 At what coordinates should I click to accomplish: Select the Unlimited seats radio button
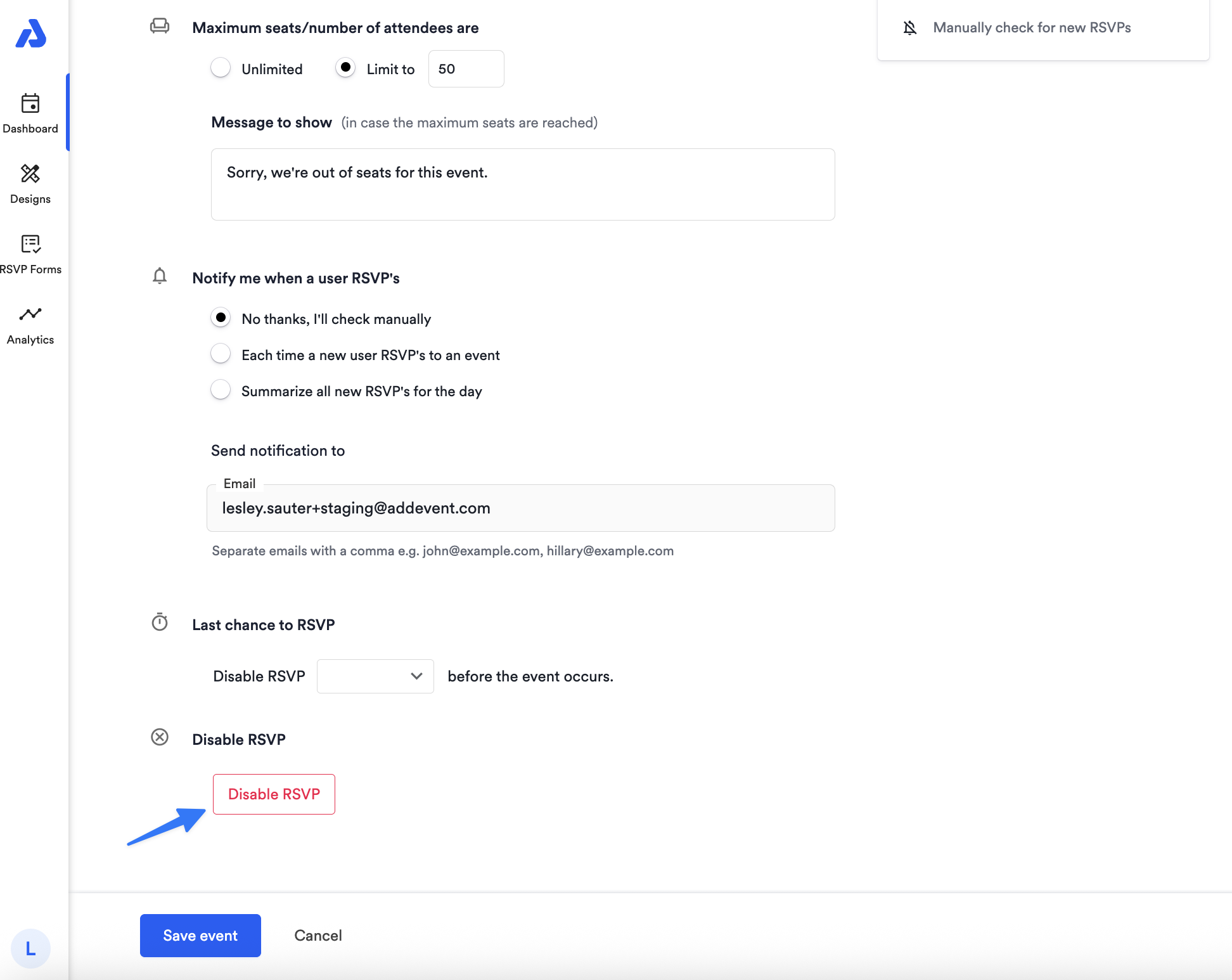221,68
